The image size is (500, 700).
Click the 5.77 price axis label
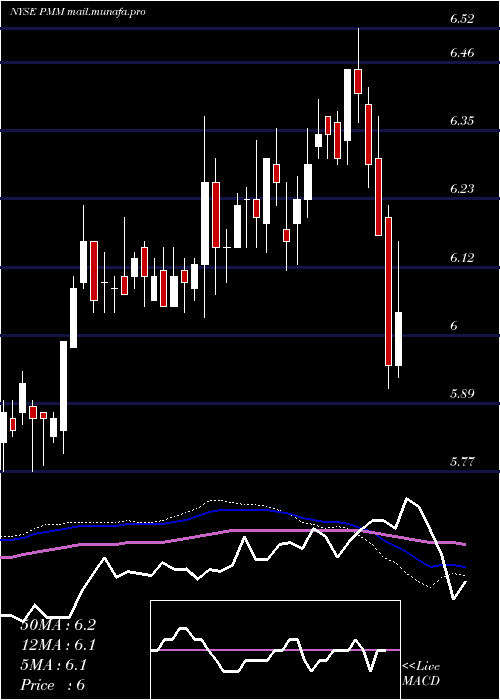(462, 462)
